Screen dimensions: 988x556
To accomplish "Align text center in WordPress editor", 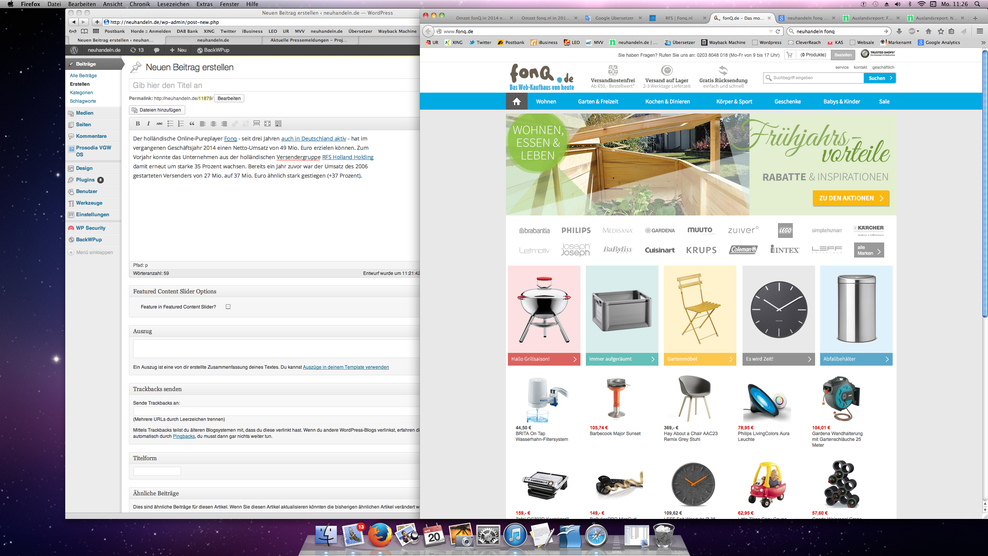I will pyautogui.click(x=213, y=124).
